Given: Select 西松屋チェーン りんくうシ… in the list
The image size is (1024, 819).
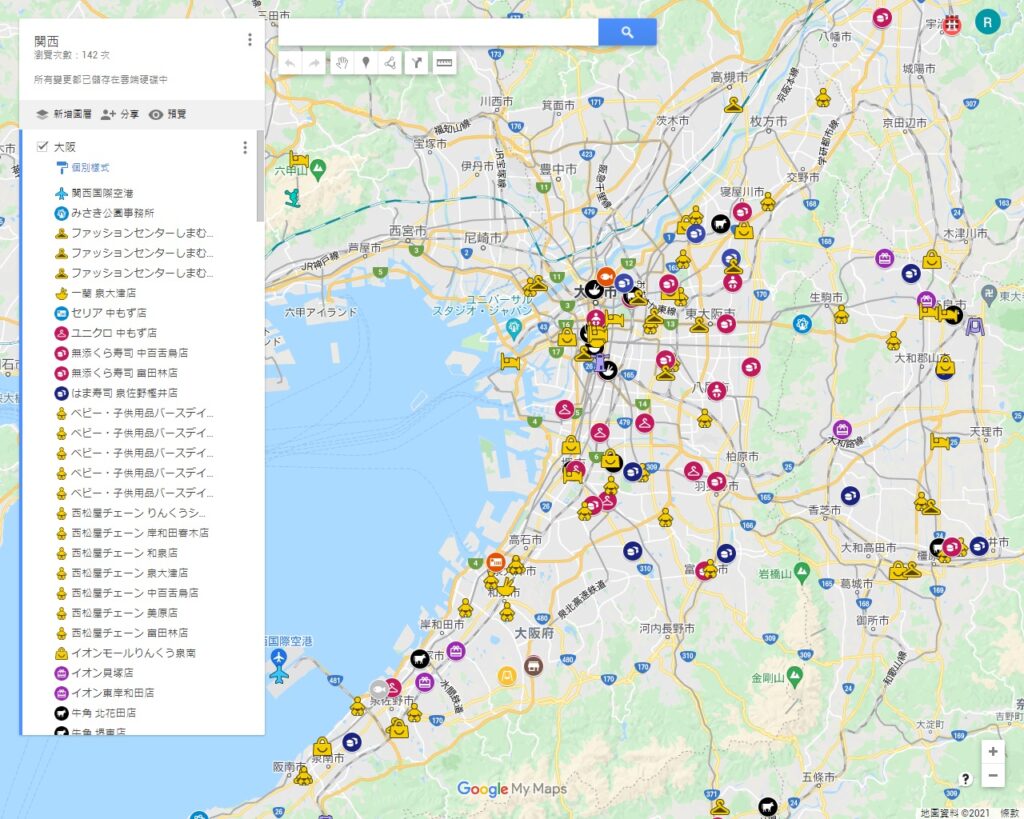Looking at the screenshot, I should [x=138, y=513].
